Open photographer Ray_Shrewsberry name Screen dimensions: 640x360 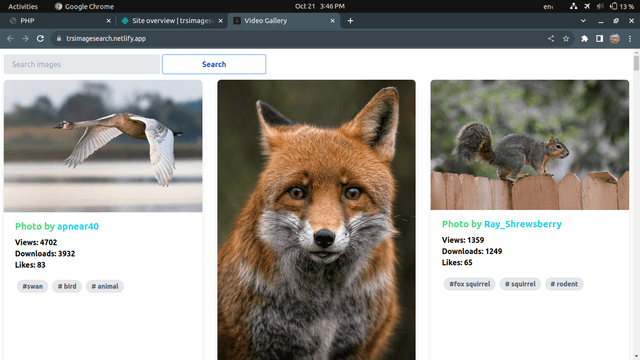point(522,224)
